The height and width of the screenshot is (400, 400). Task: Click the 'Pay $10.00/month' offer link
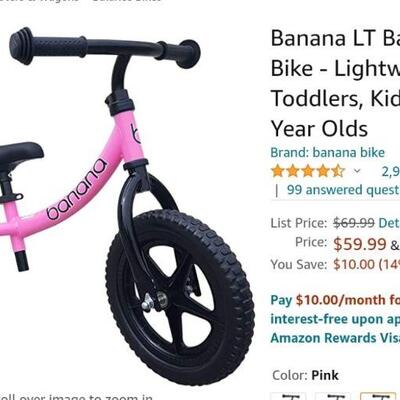pyautogui.click(x=335, y=300)
